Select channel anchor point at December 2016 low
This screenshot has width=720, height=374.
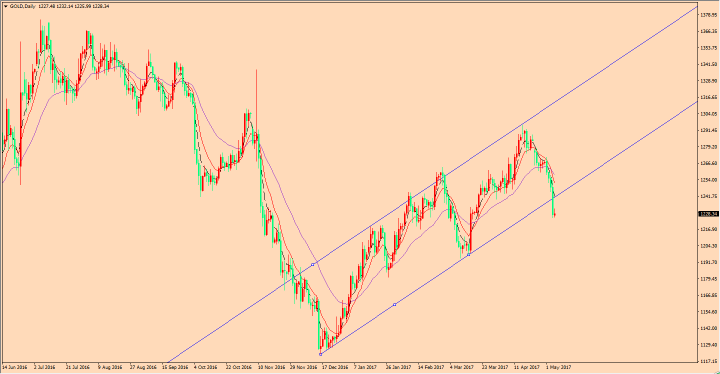pyautogui.click(x=321, y=354)
